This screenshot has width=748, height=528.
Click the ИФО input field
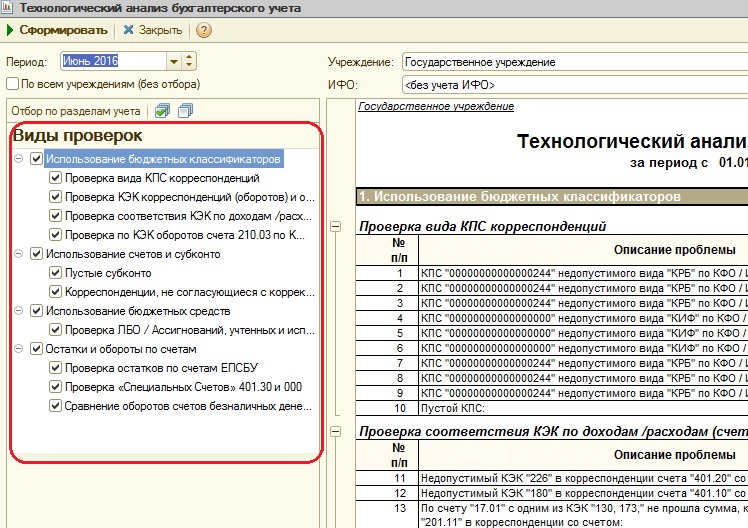point(575,85)
